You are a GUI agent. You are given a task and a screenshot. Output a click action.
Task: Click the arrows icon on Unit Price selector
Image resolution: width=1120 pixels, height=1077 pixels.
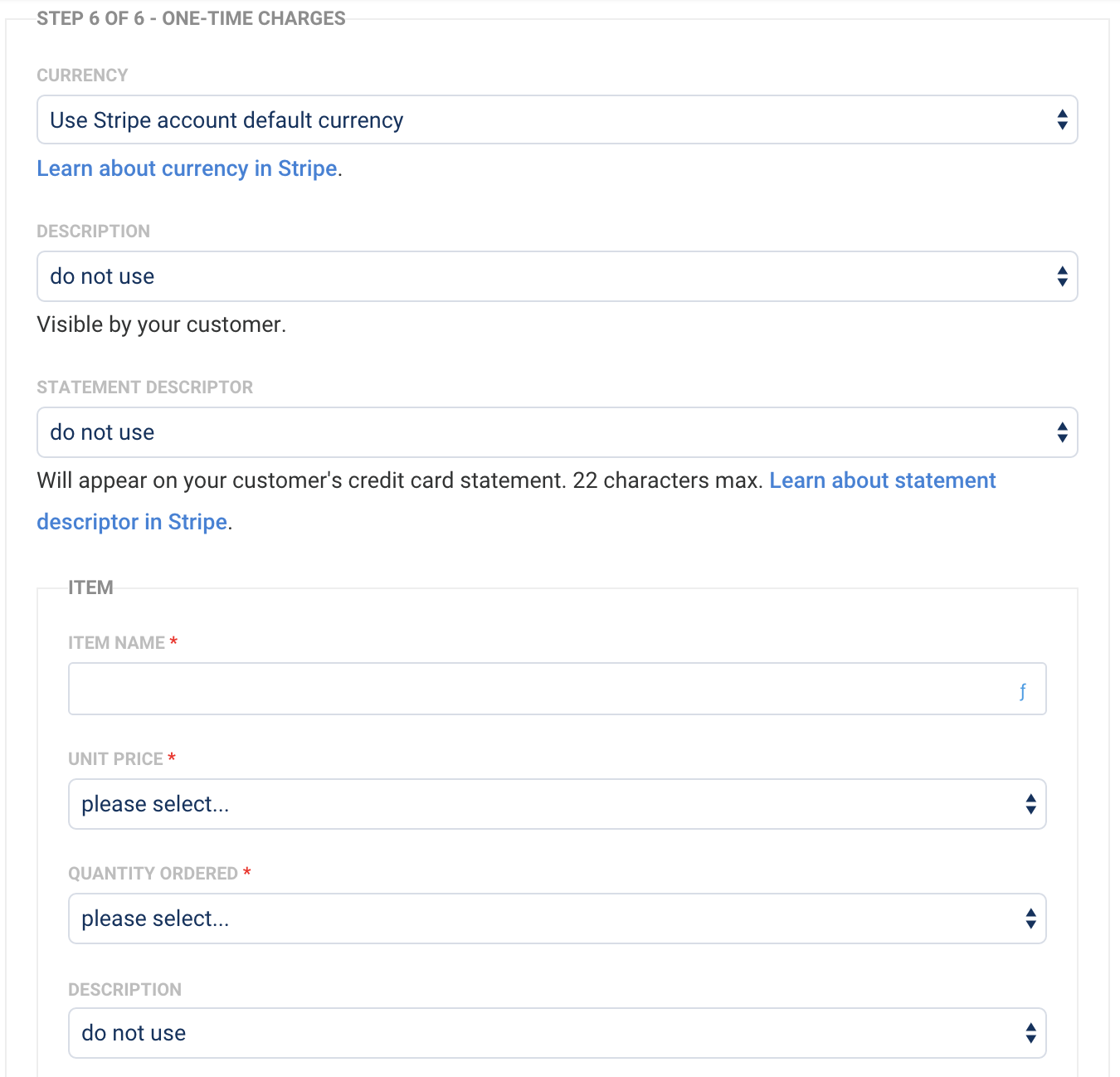1030,804
